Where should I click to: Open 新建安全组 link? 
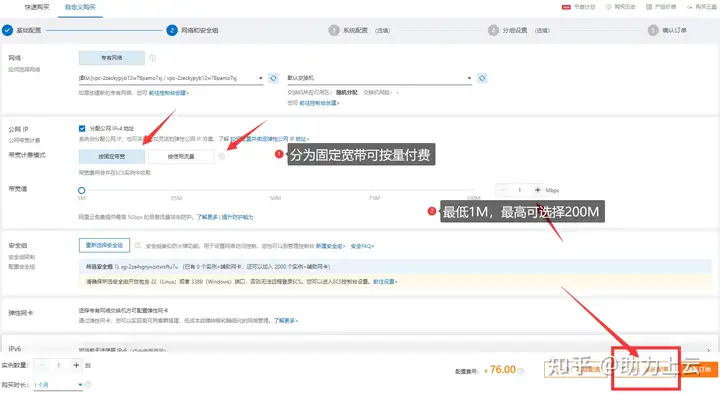point(330,246)
